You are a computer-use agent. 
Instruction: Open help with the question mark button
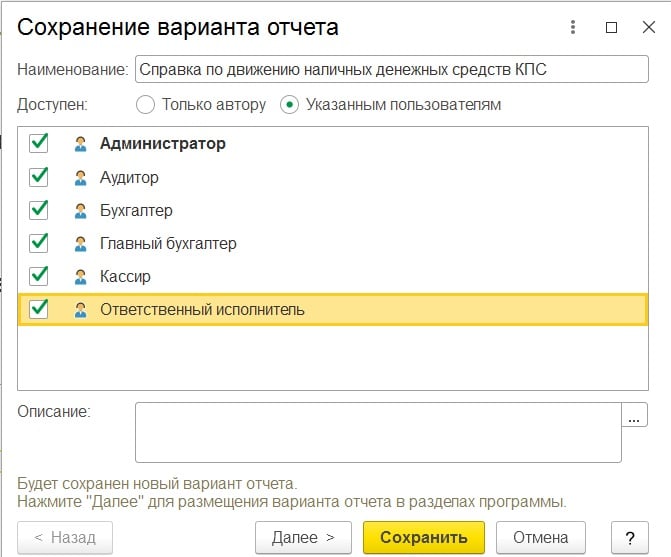630,538
